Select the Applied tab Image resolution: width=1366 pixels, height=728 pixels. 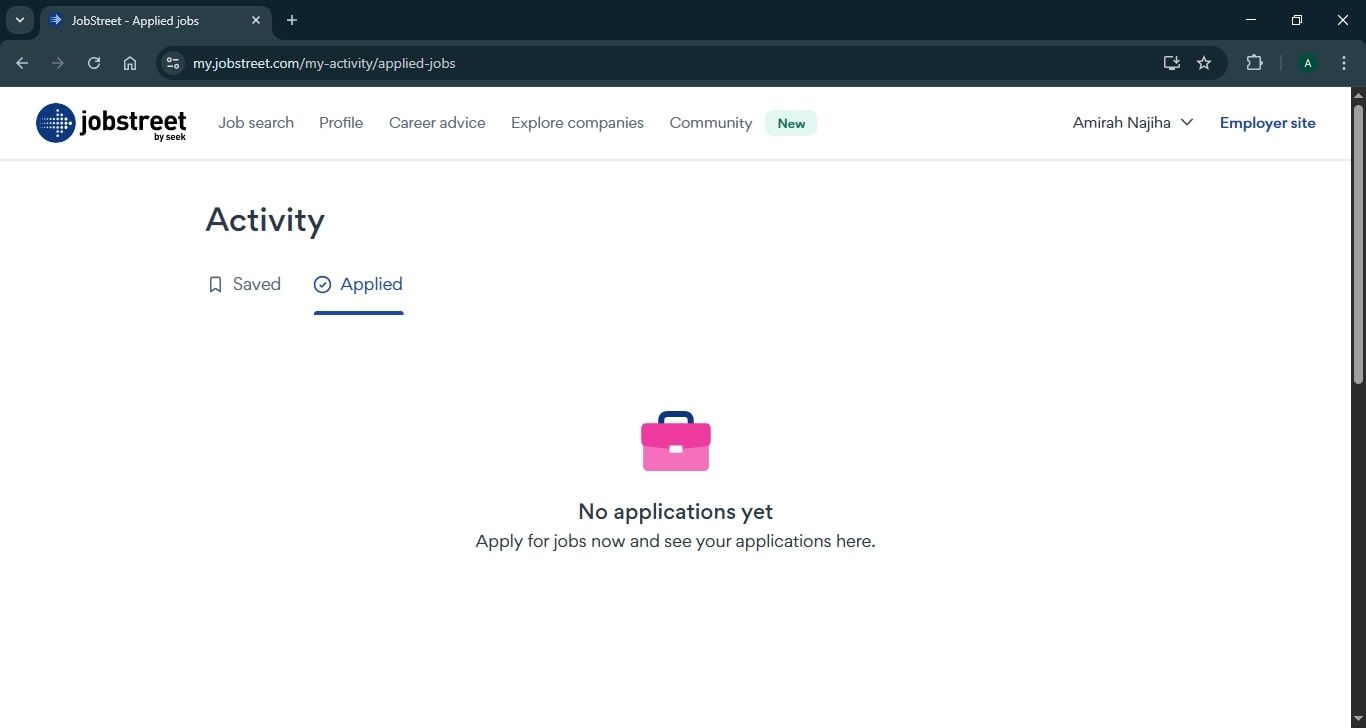coord(371,284)
